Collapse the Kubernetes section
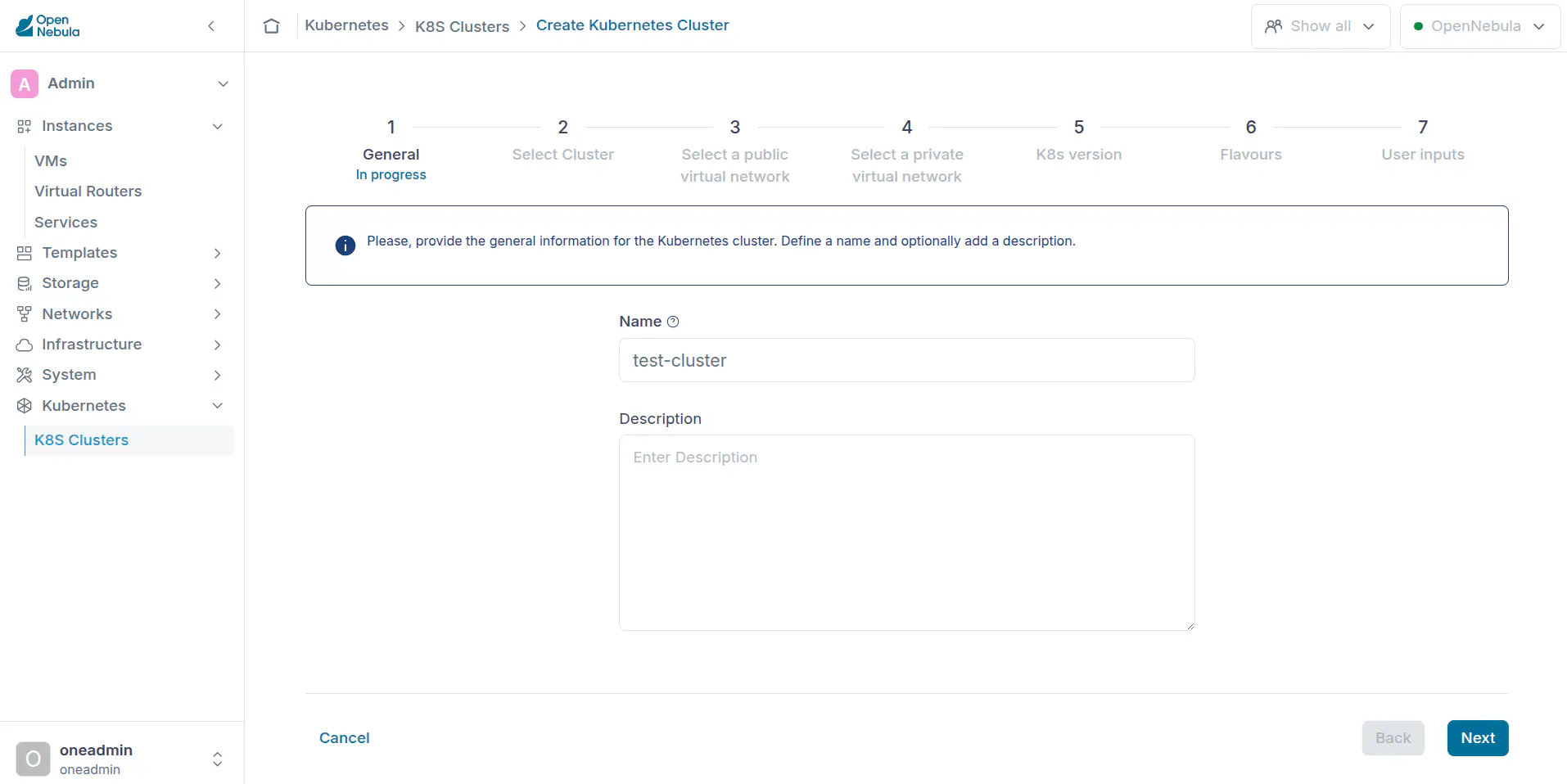The width and height of the screenshot is (1567, 784). (x=218, y=406)
